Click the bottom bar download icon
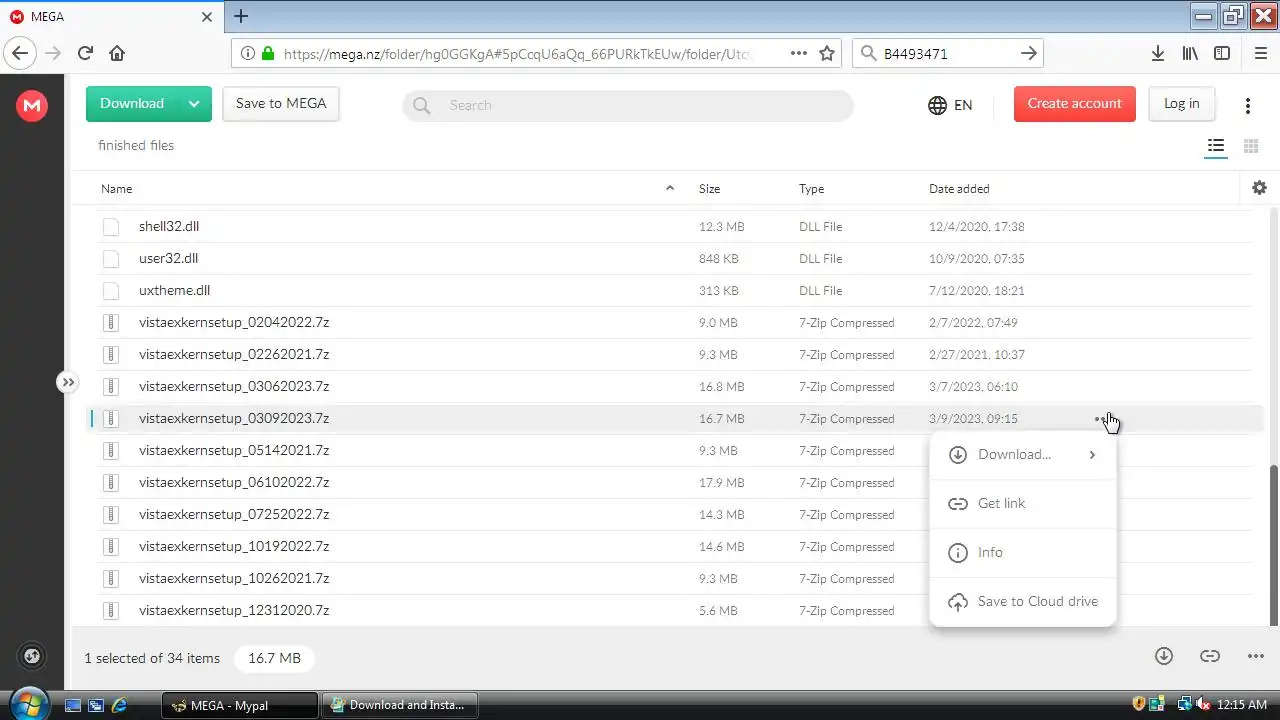The width and height of the screenshot is (1280, 720). [1163, 656]
